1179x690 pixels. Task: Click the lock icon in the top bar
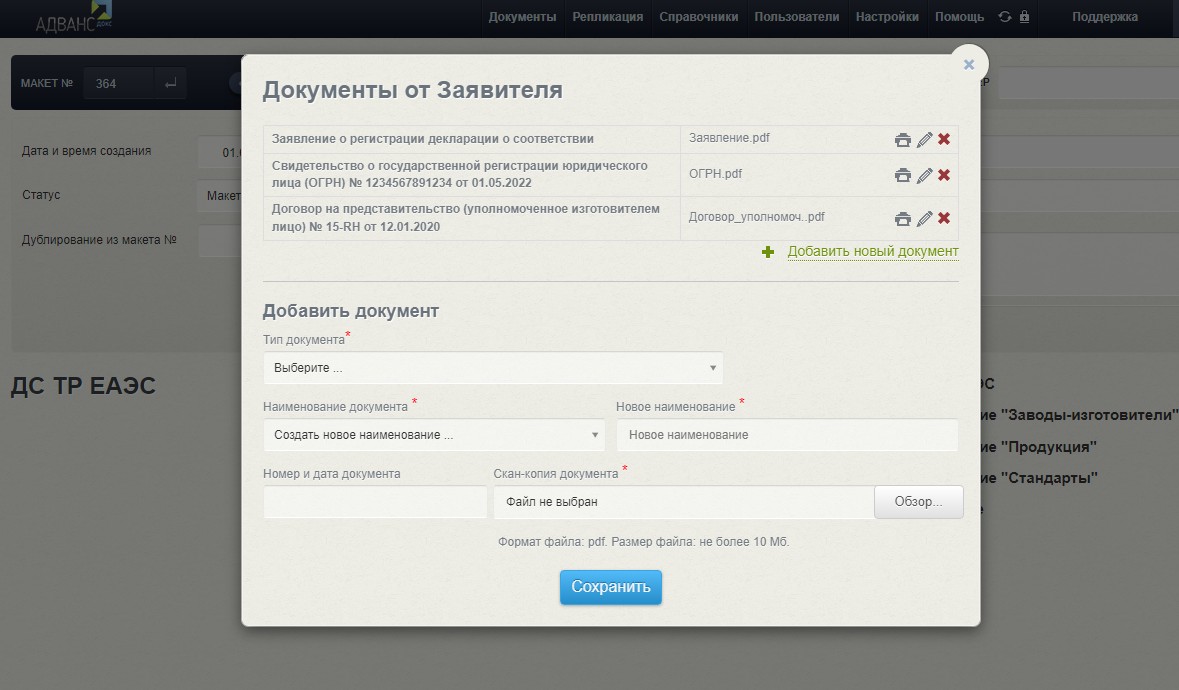[1024, 17]
